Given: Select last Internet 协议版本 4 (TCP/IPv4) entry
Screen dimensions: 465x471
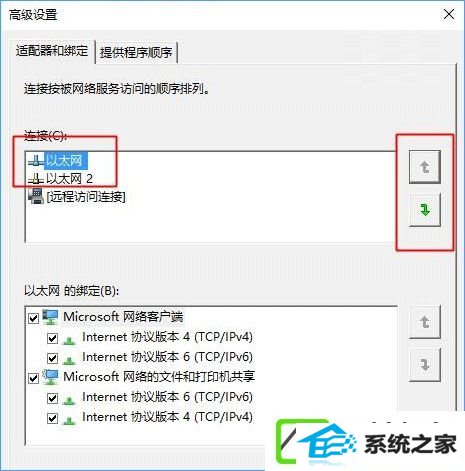Looking at the screenshot, I should (x=167, y=417).
